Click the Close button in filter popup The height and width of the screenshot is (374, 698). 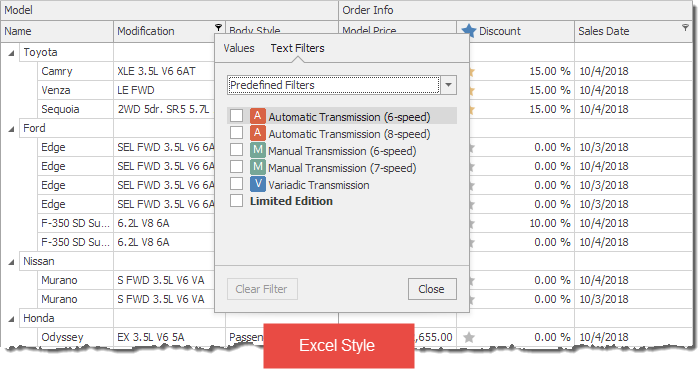click(x=432, y=289)
